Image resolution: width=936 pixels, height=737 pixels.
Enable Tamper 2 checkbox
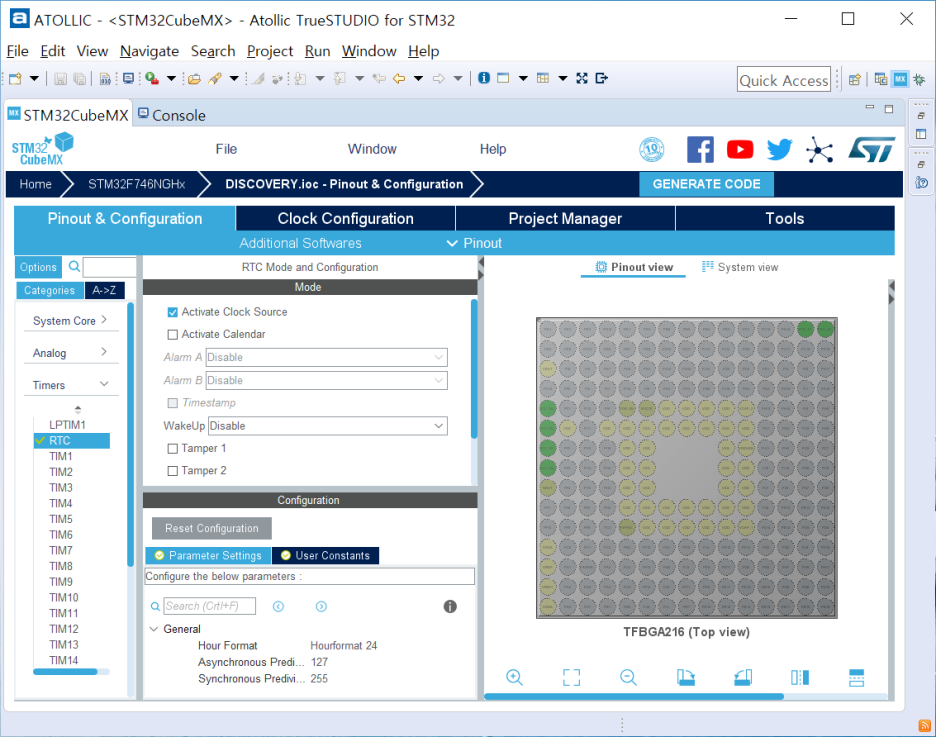tap(173, 471)
